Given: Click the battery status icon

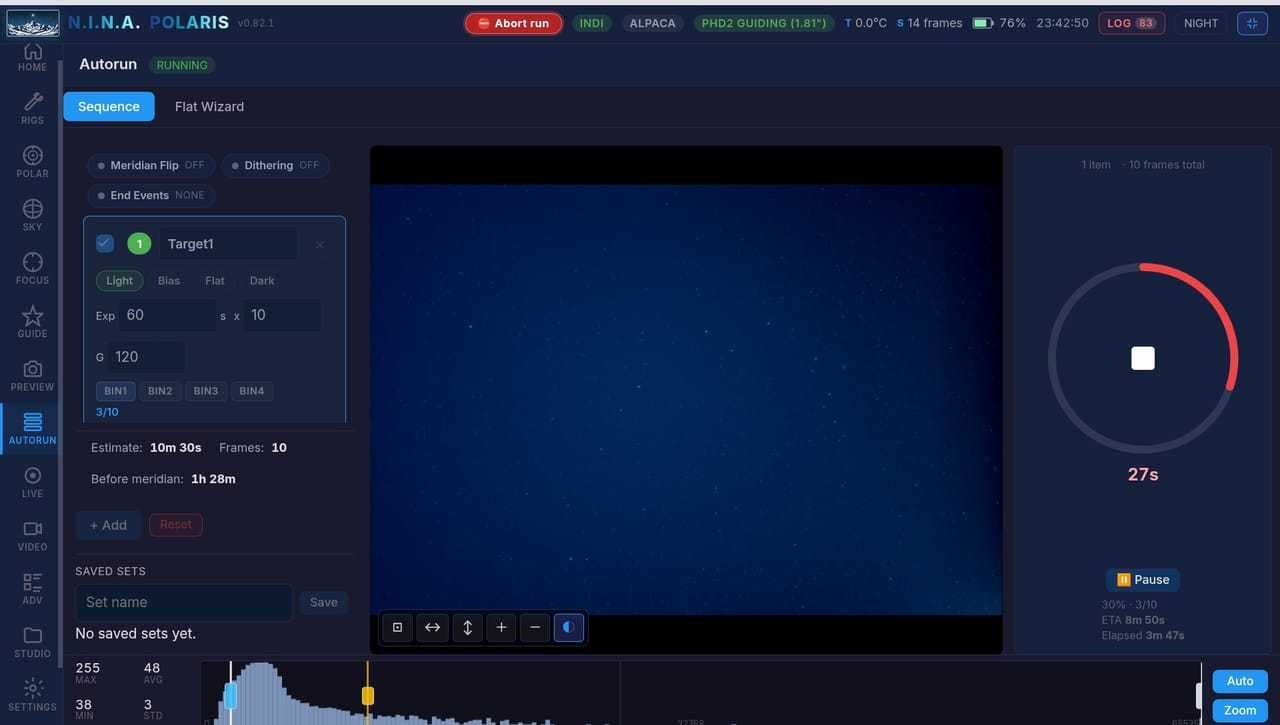Looking at the screenshot, I should tap(982, 23).
